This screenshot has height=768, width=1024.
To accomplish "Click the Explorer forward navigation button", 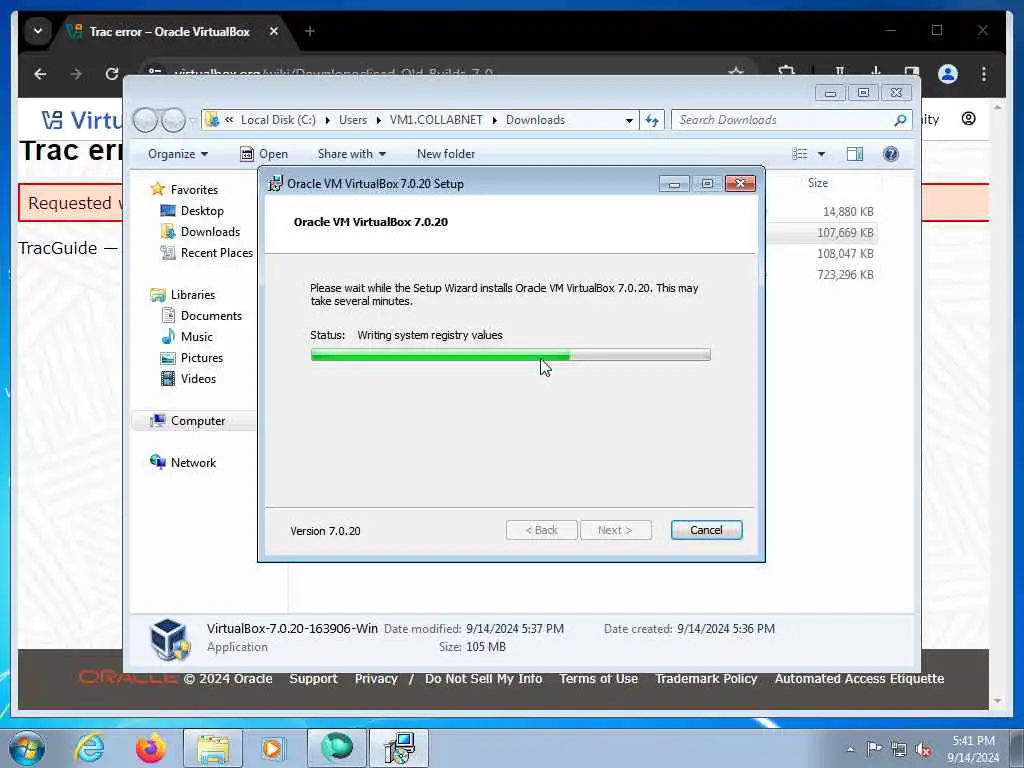I will click(173, 120).
